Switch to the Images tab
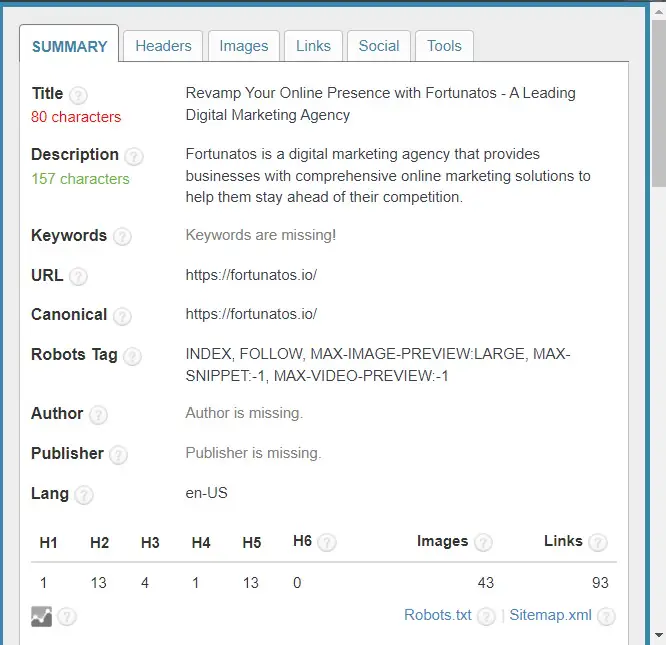The width and height of the screenshot is (666, 645). (x=244, y=46)
